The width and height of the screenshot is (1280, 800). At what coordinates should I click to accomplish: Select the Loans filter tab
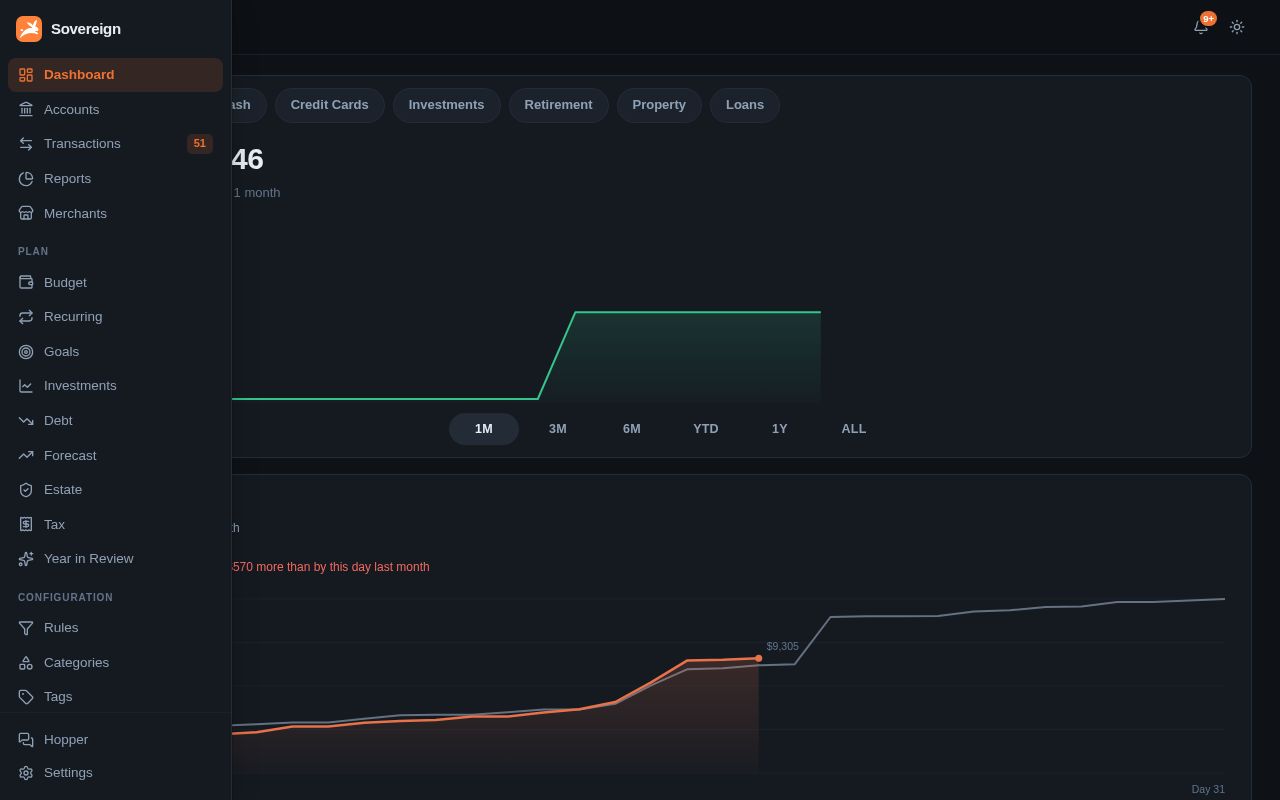point(745,105)
